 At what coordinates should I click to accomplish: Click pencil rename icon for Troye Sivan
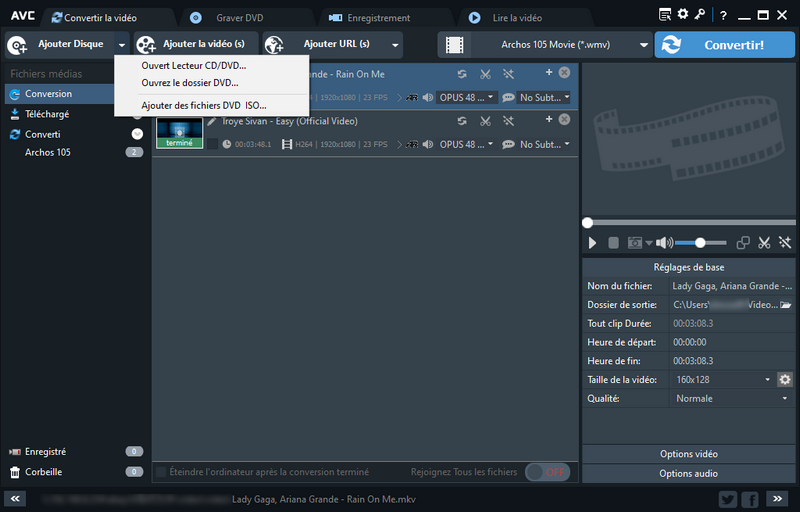[212, 121]
